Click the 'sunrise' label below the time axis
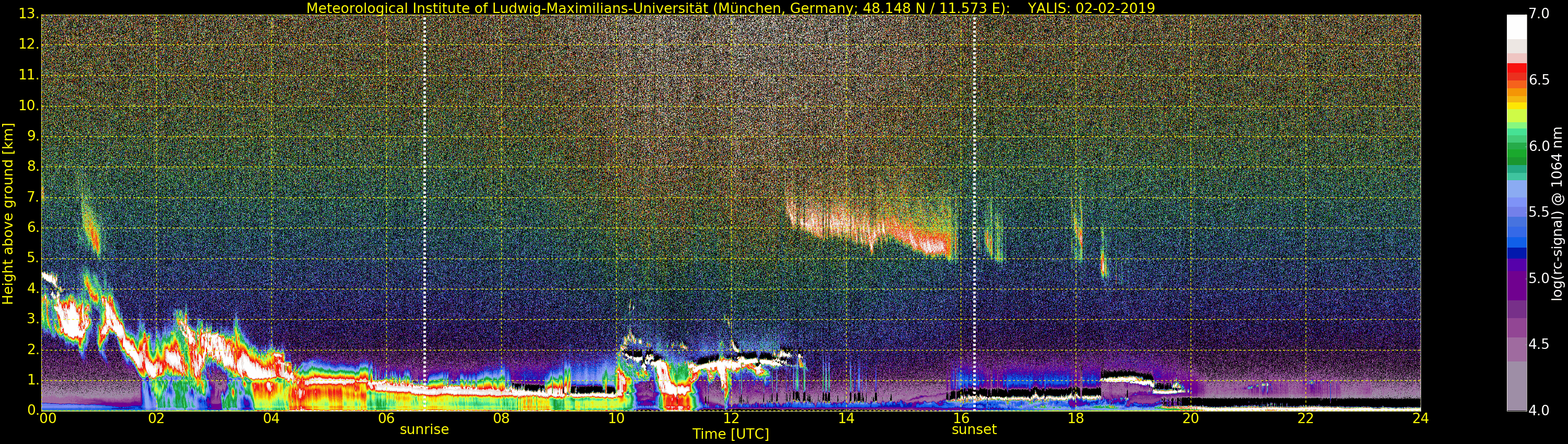Viewport: 1568px width, 444px height. tap(424, 429)
